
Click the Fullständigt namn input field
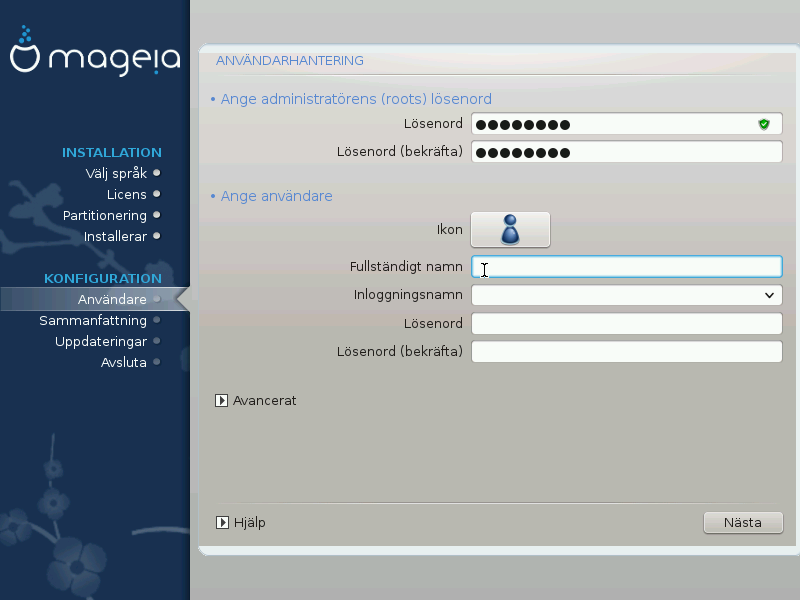point(627,267)
